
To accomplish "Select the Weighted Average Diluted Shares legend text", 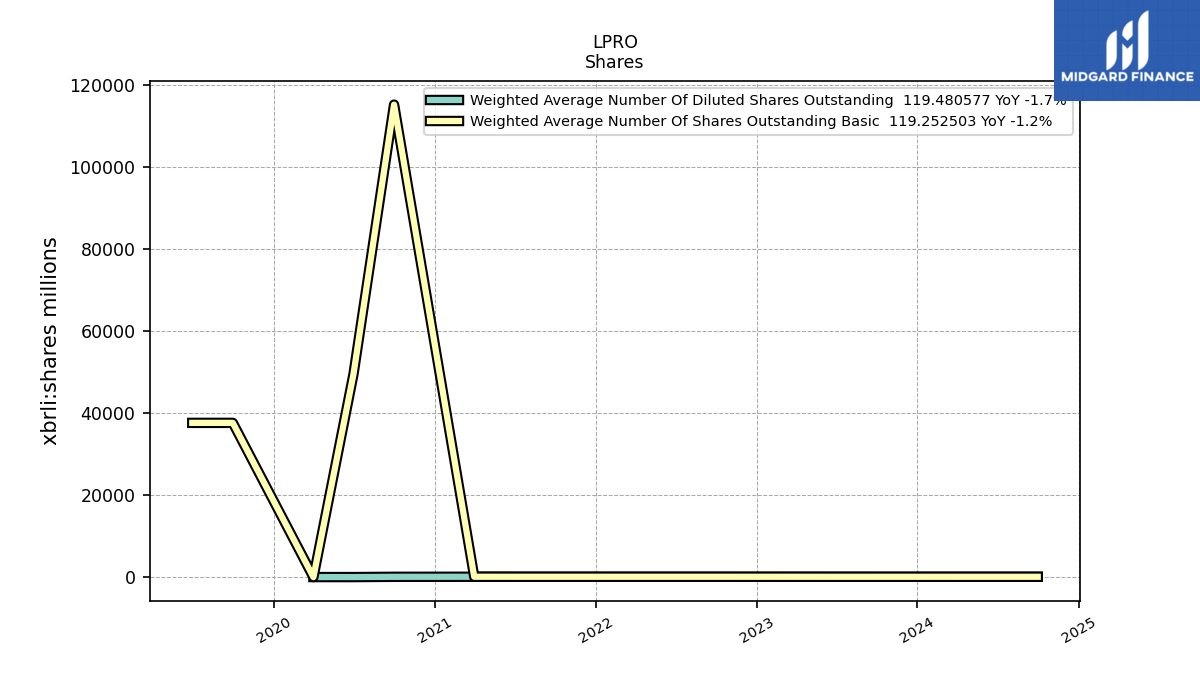I will (768, 100).
